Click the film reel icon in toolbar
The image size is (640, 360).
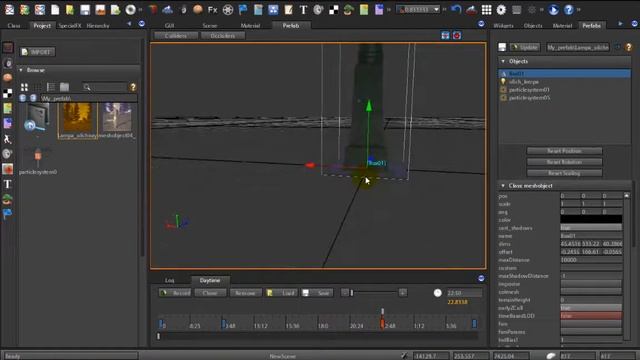(x=228, y=9)
